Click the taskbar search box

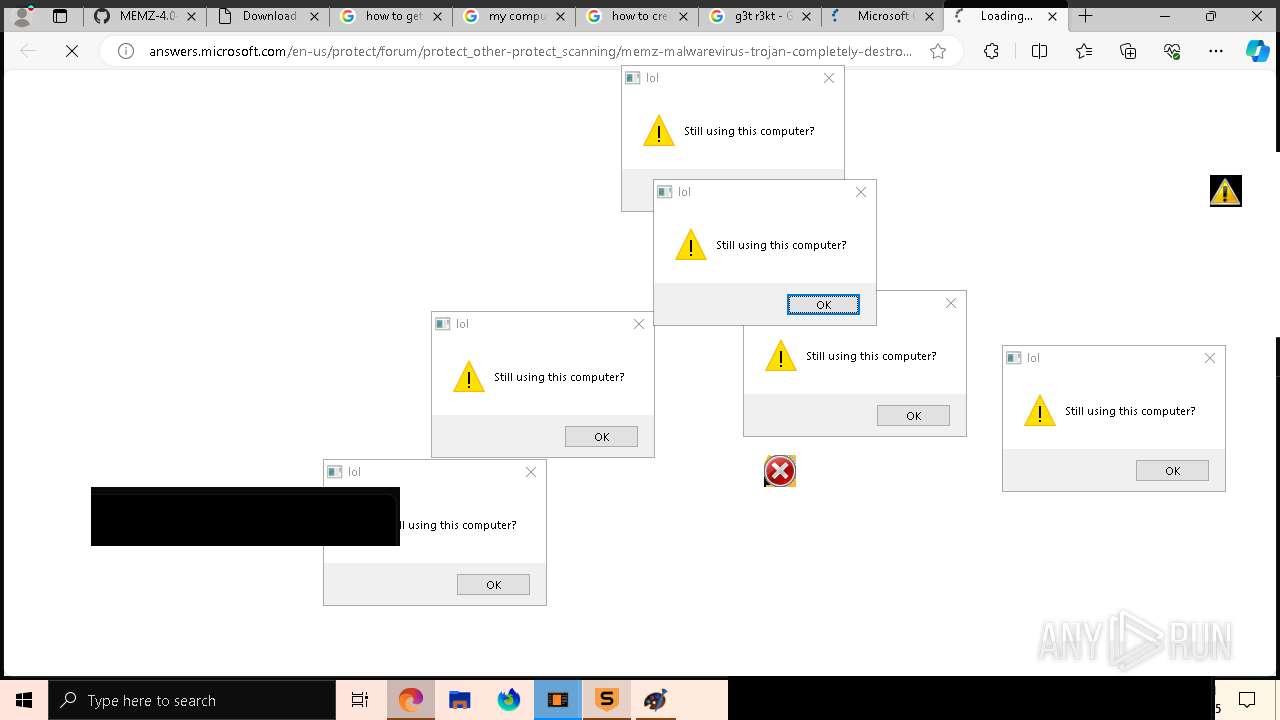(192, 700)
